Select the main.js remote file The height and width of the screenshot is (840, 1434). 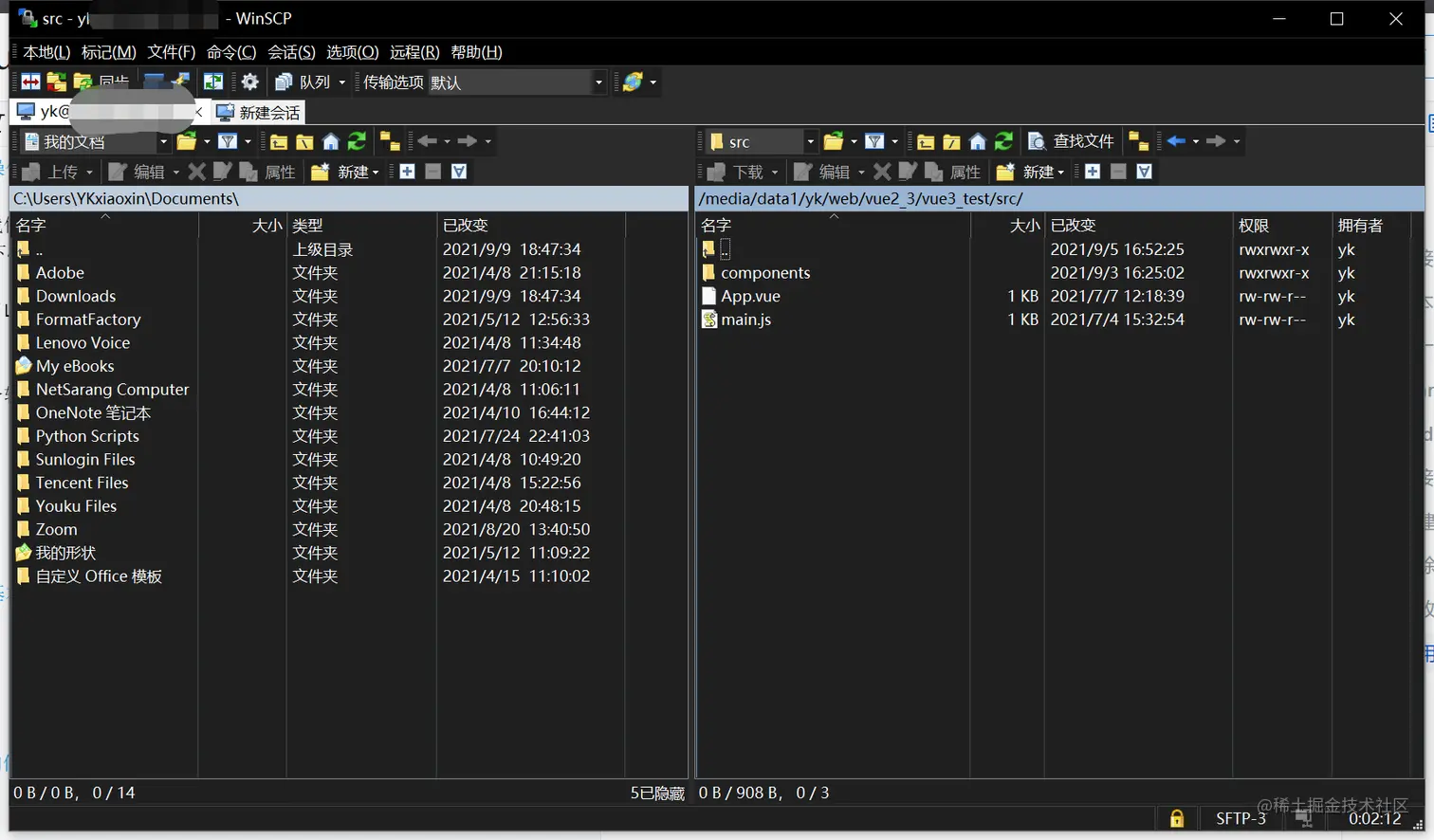[x=745, y=320]
